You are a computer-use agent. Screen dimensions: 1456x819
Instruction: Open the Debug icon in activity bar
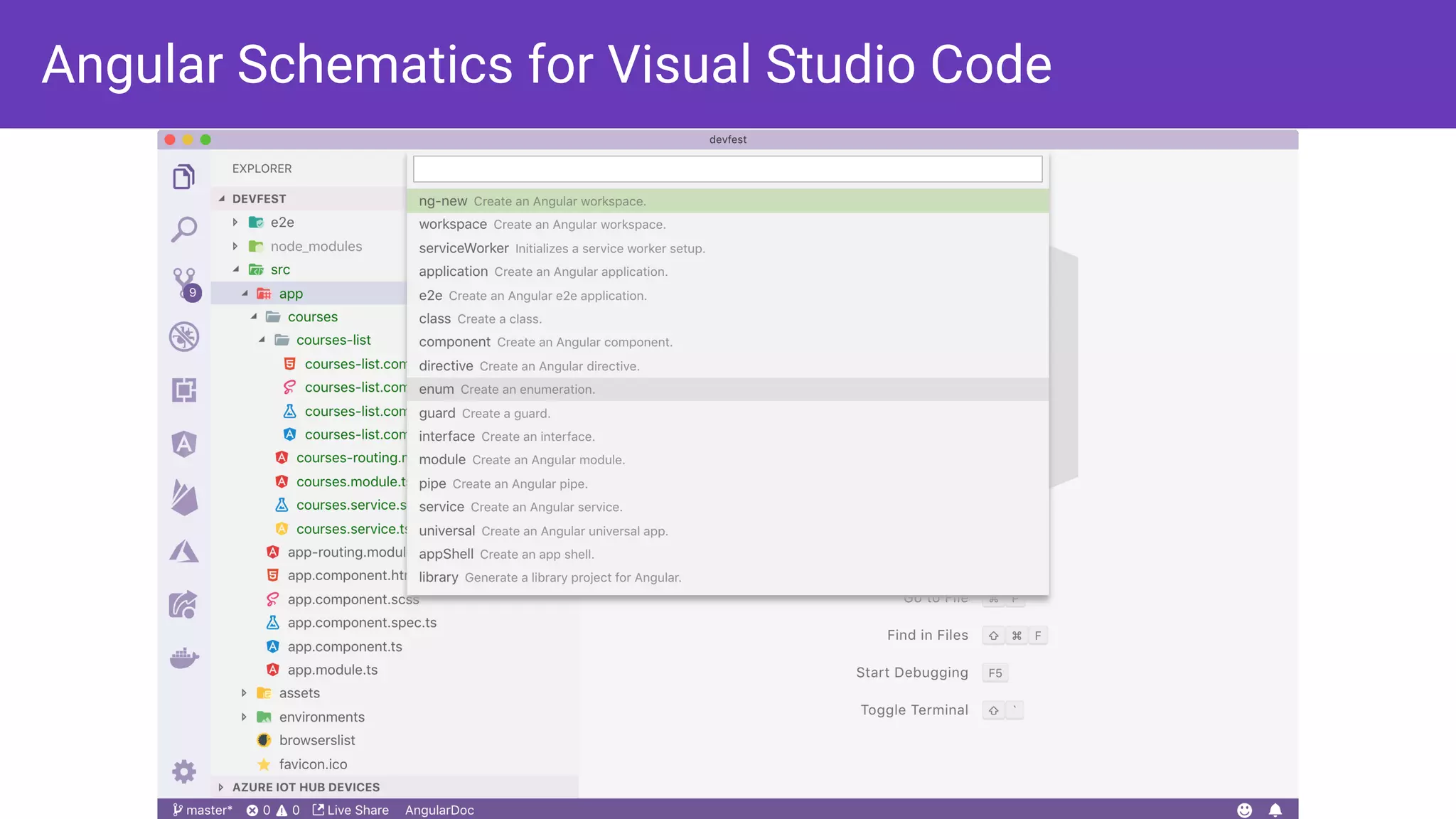pyautogui.click(x=184, y=337)
